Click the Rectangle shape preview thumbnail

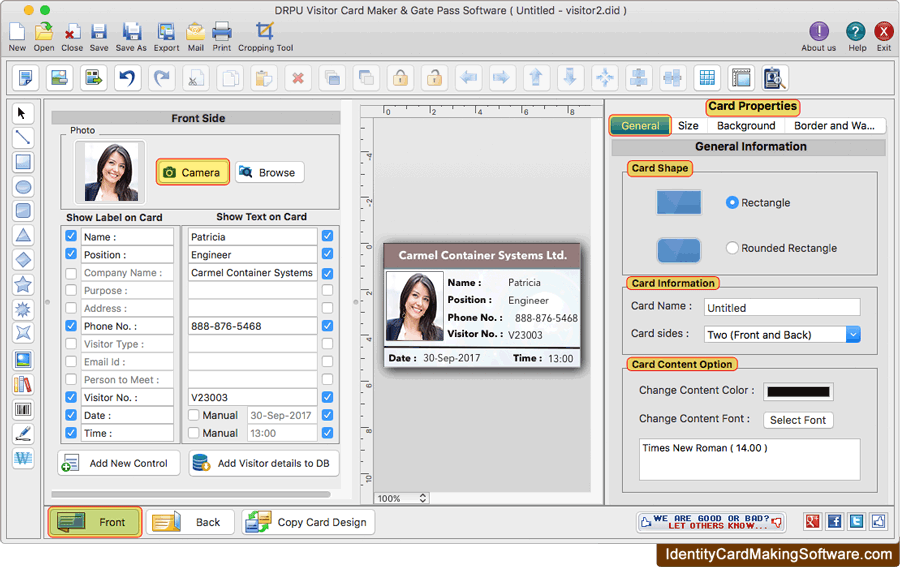[678, 203]
